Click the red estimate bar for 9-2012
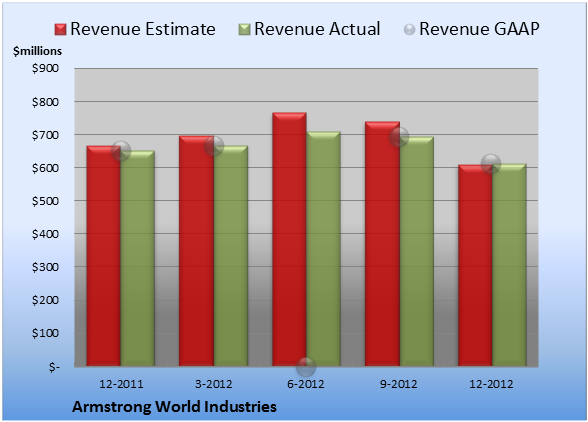The width and height of the screenshot is (588, 422). [x=382, y=244]
